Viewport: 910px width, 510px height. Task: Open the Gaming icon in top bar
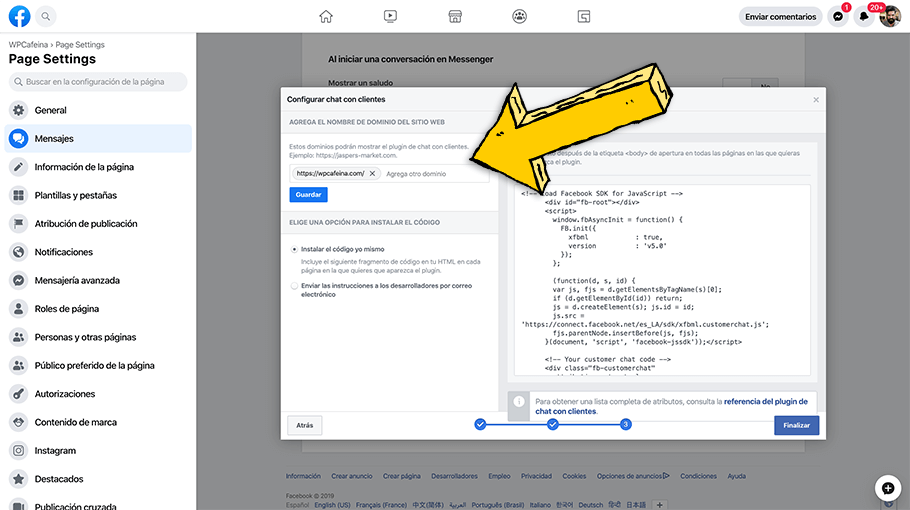click(584, 16)
